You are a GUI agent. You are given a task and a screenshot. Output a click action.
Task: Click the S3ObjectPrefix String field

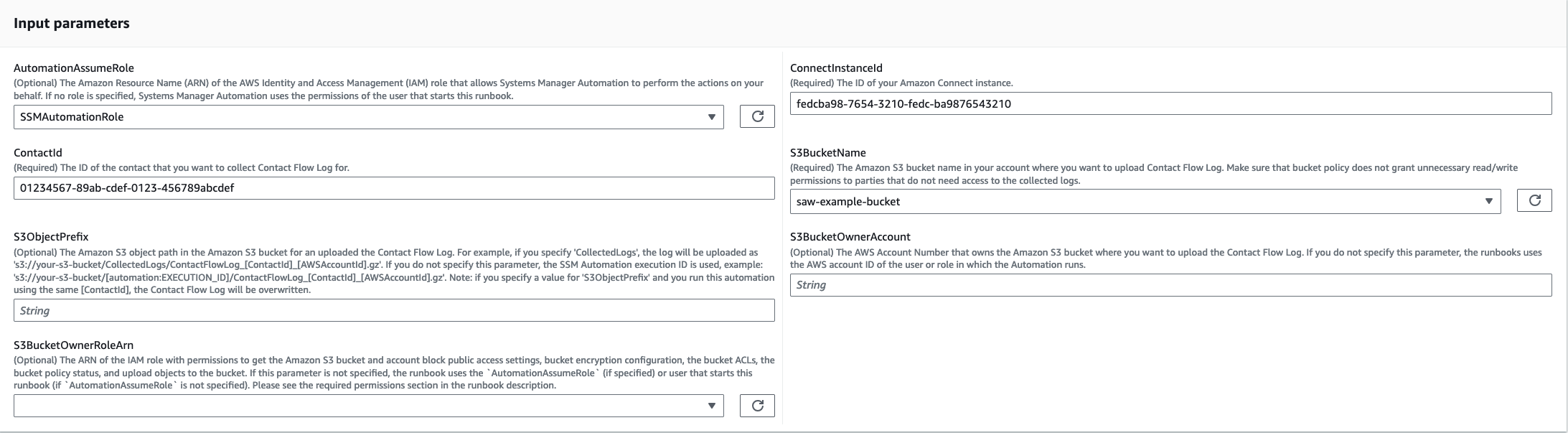click(394, 310)
